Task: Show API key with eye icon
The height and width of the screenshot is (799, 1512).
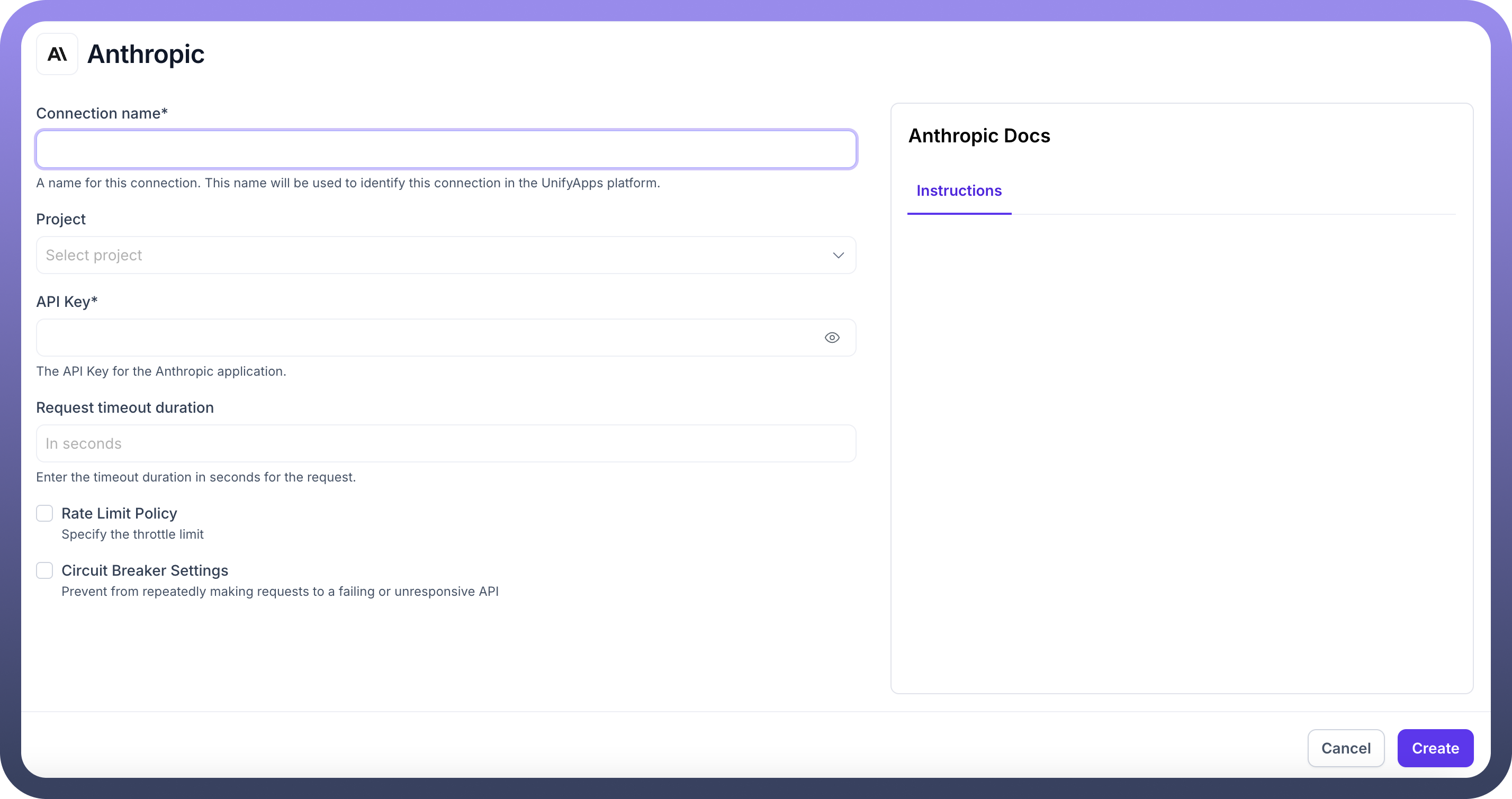Action: (x=832, y=337)
